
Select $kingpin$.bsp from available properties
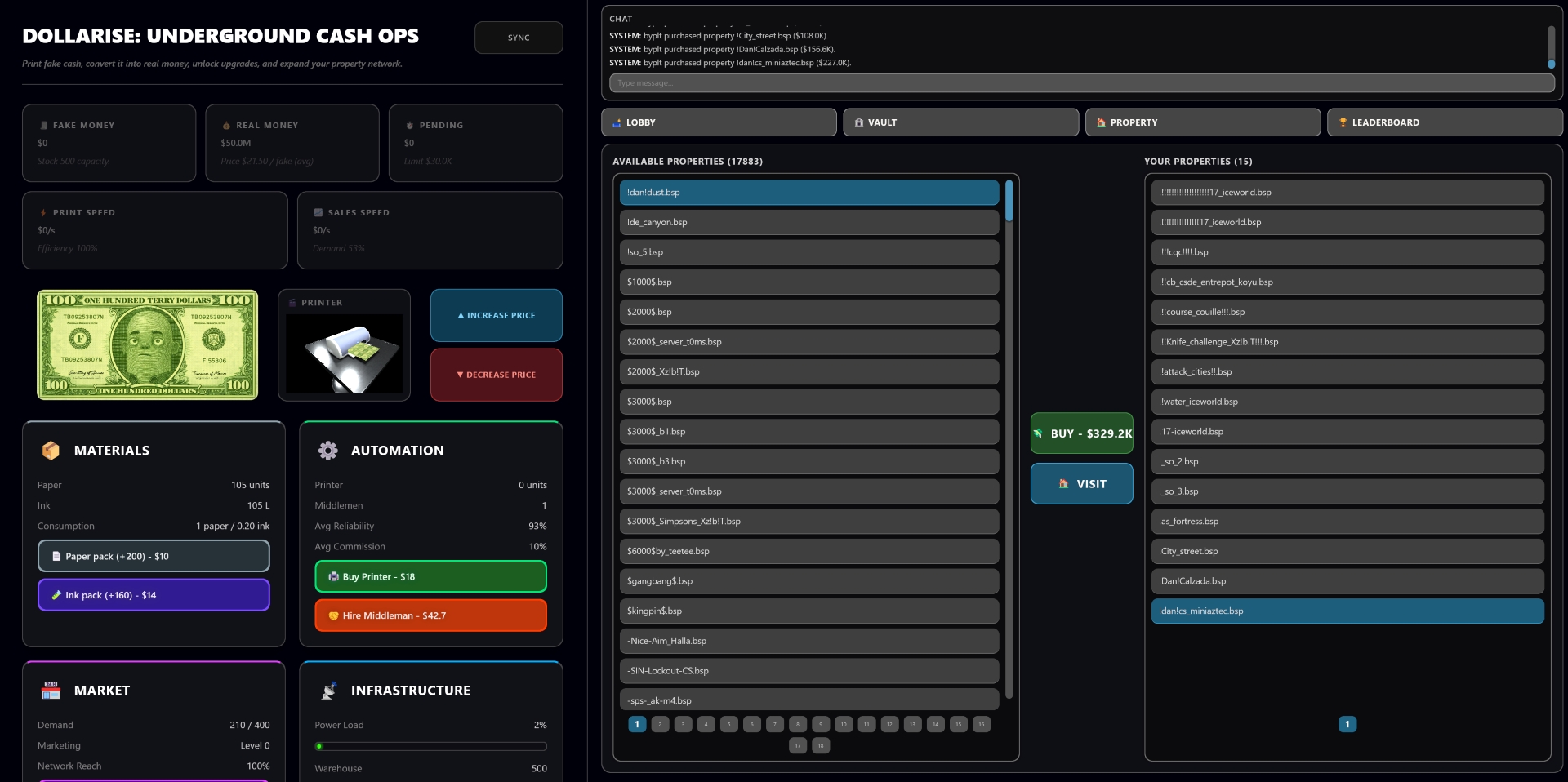click(x=808, y=611)
